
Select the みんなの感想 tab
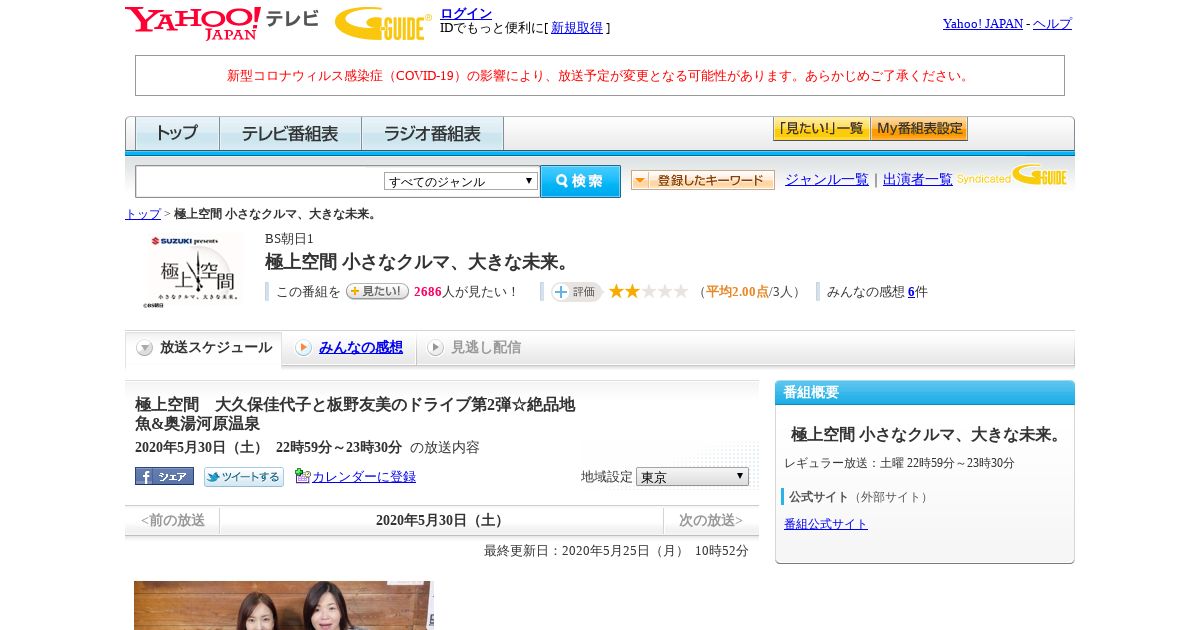tap(349, 348)
